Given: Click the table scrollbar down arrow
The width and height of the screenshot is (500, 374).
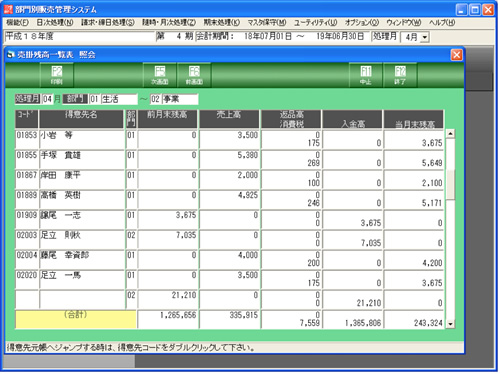Looking at the screenshot, I should (x=450, y=324).
